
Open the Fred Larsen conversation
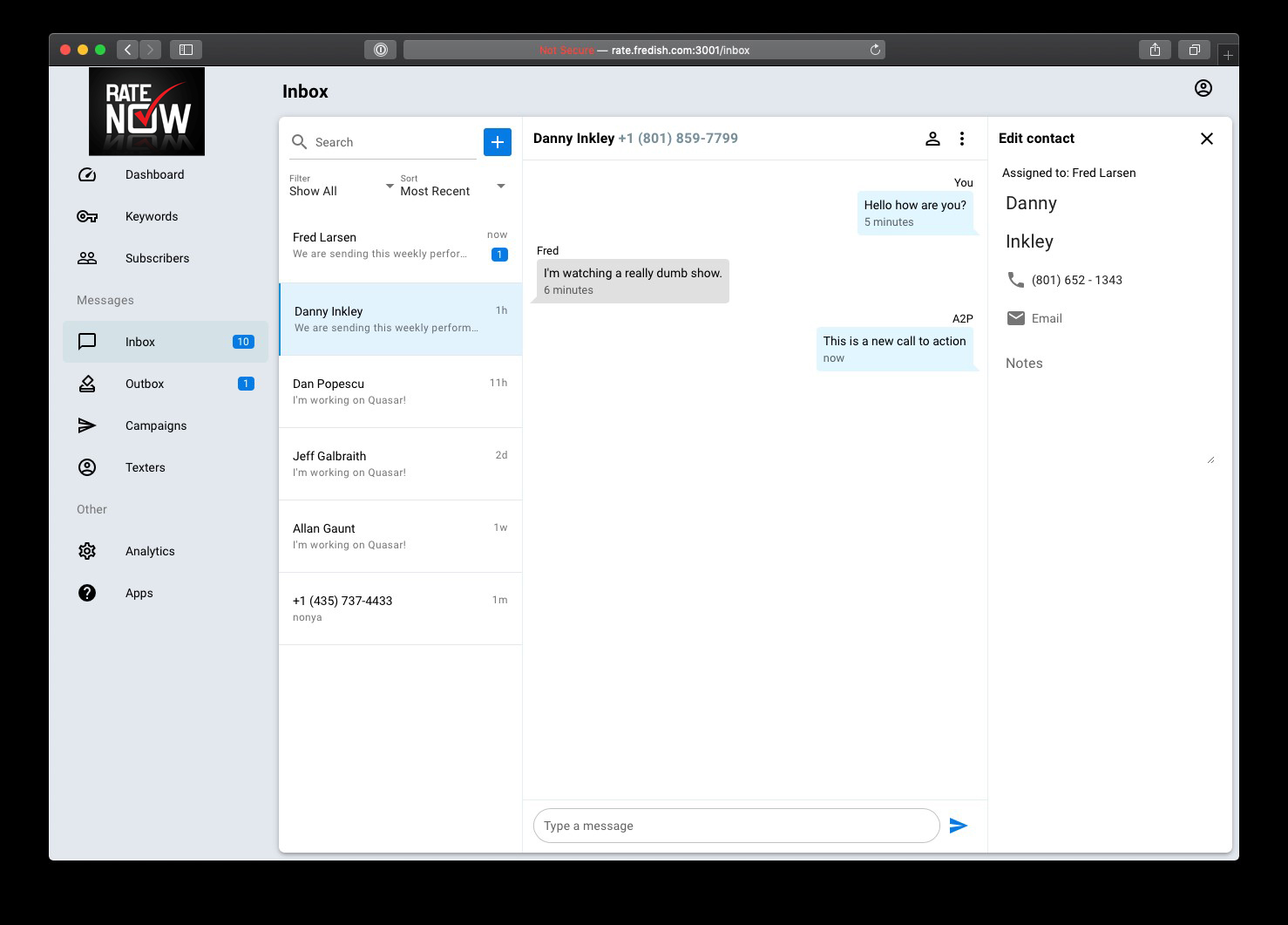(400, 246)
